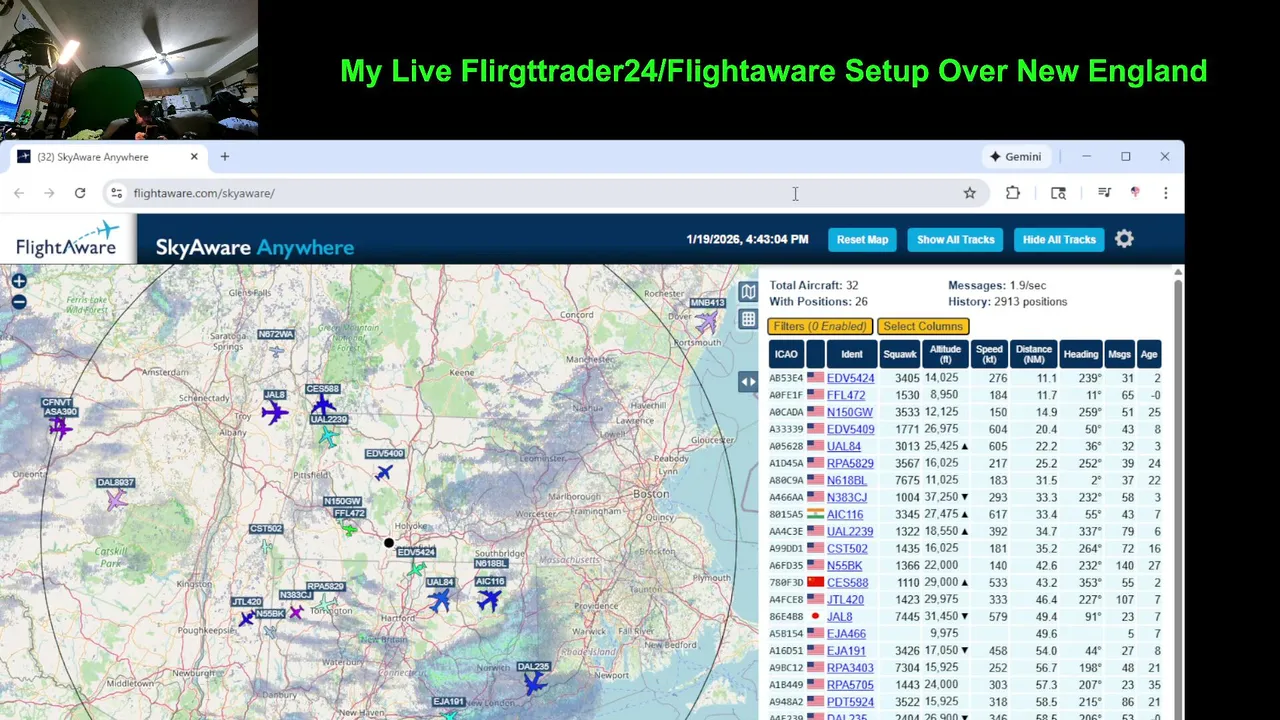Screen dimensions: 1280x720
Task: Select the ASA390 aircraft on the map
Action: 60,428
